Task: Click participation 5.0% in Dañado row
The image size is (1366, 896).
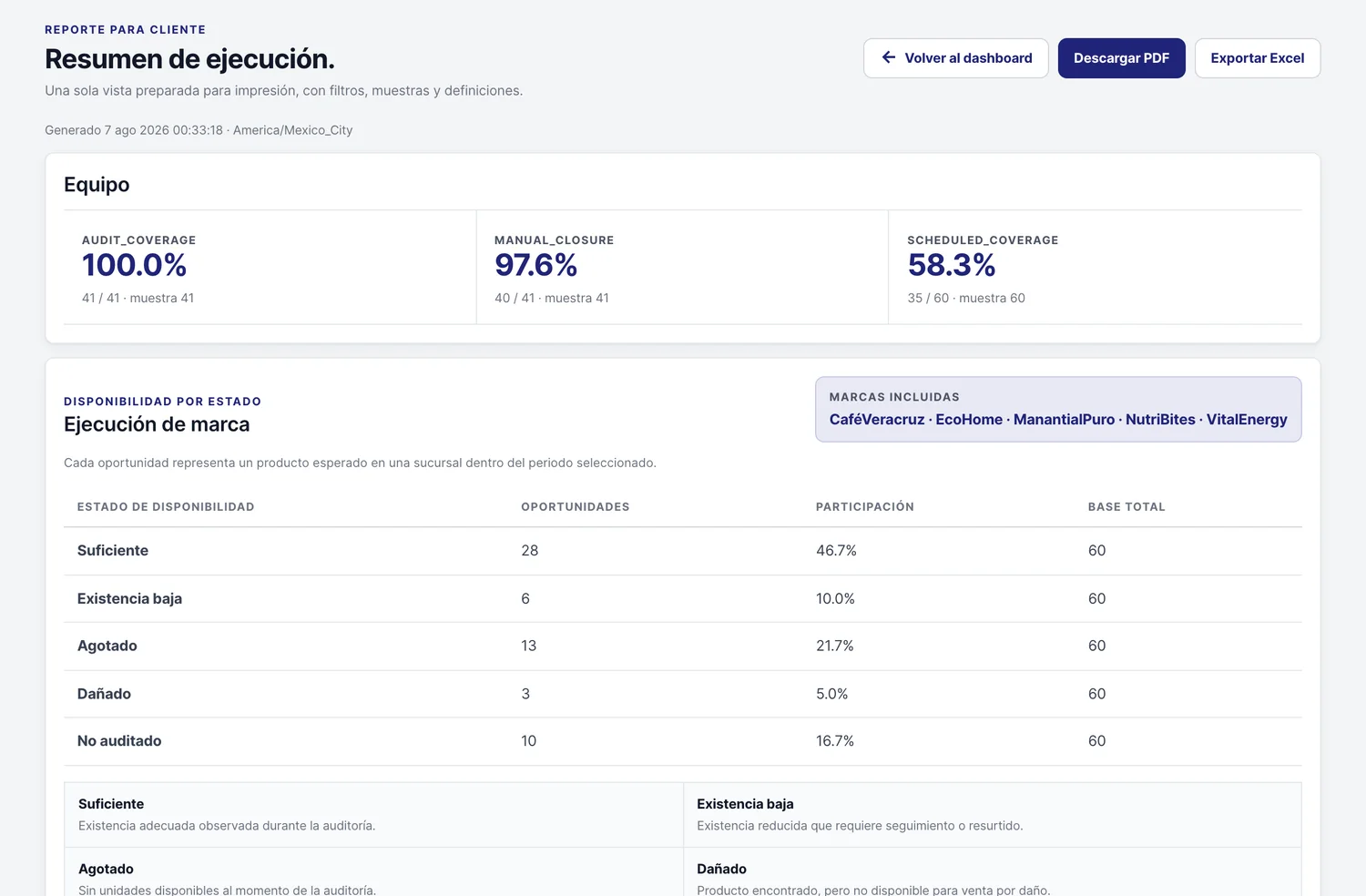Action: click(831, 694)
